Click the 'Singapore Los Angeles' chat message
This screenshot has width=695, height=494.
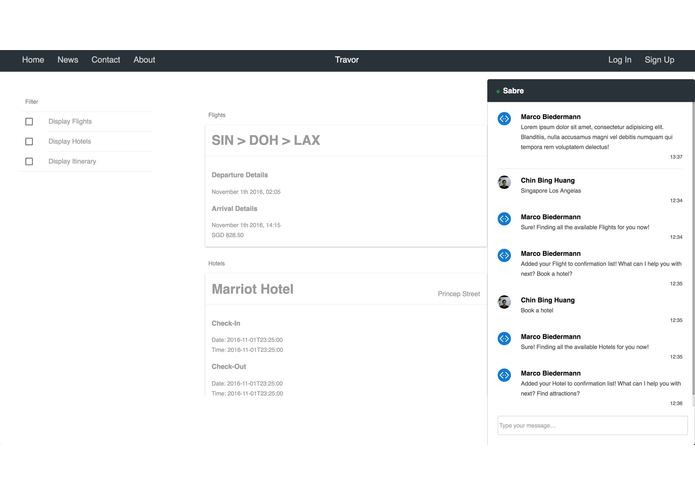point(551,191)
